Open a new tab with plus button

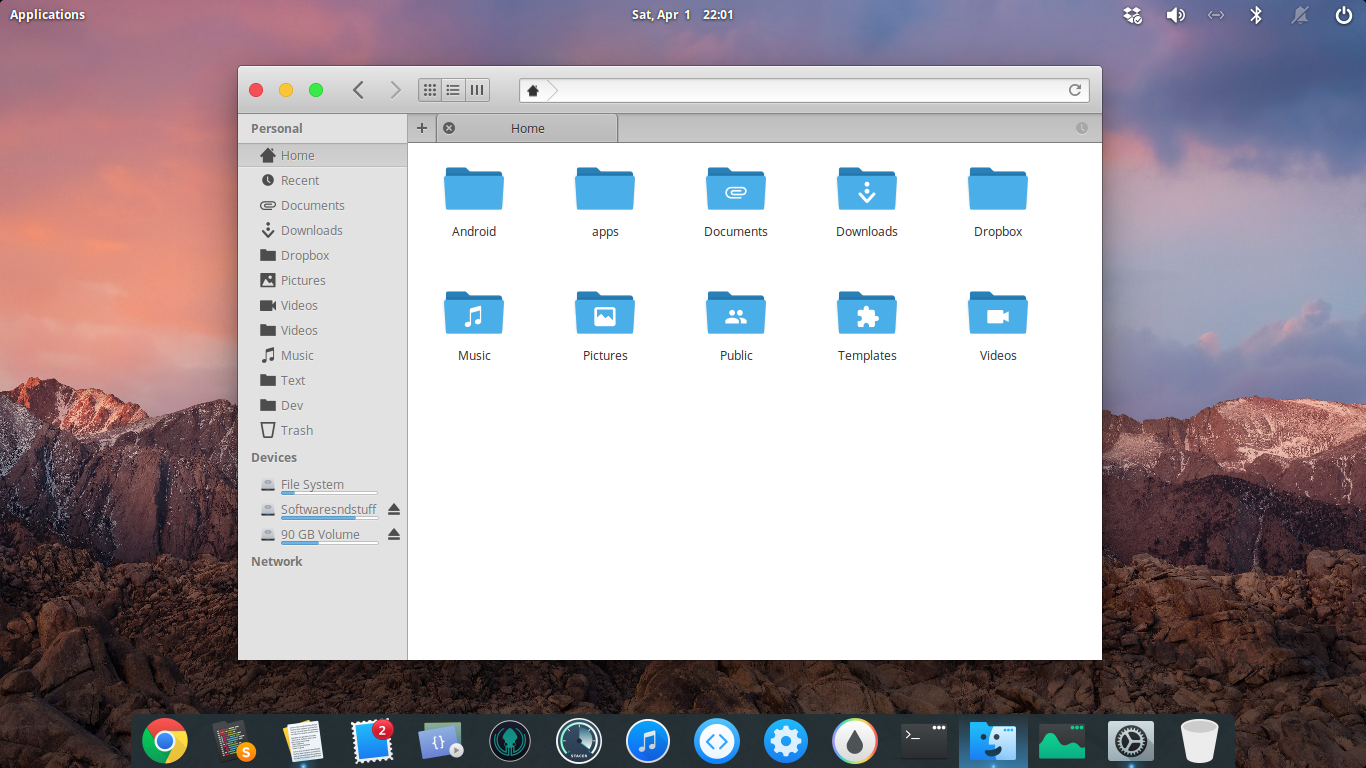pos(422,128)
